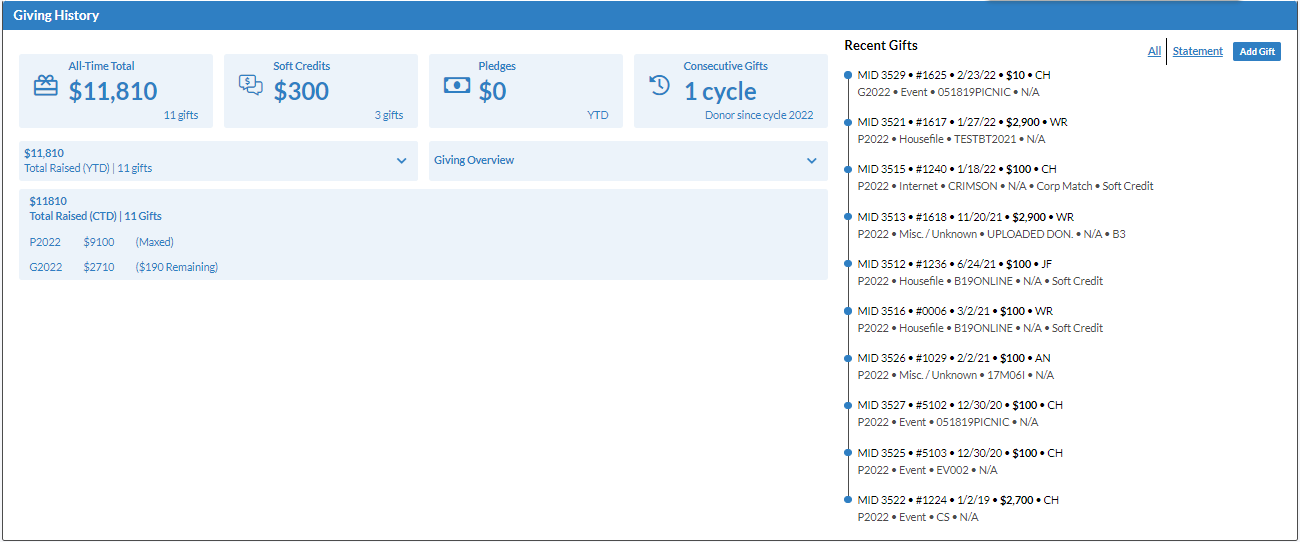Click gift line 'MID 3525 • #5103 • 12/30/20'

pyautogui.click(x=960, y=453)
